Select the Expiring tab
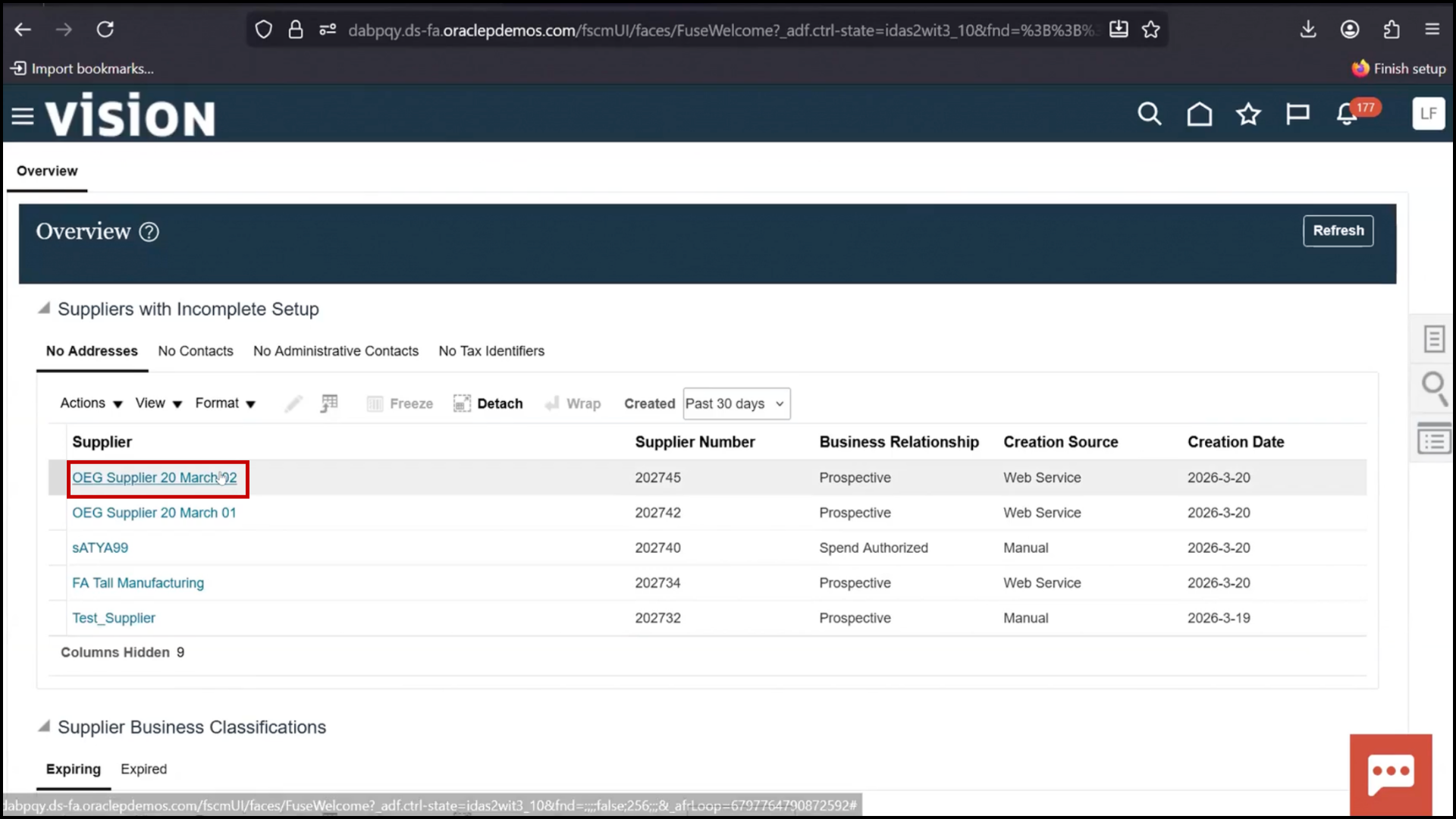The image size is (1456, 819). (74, 769)
